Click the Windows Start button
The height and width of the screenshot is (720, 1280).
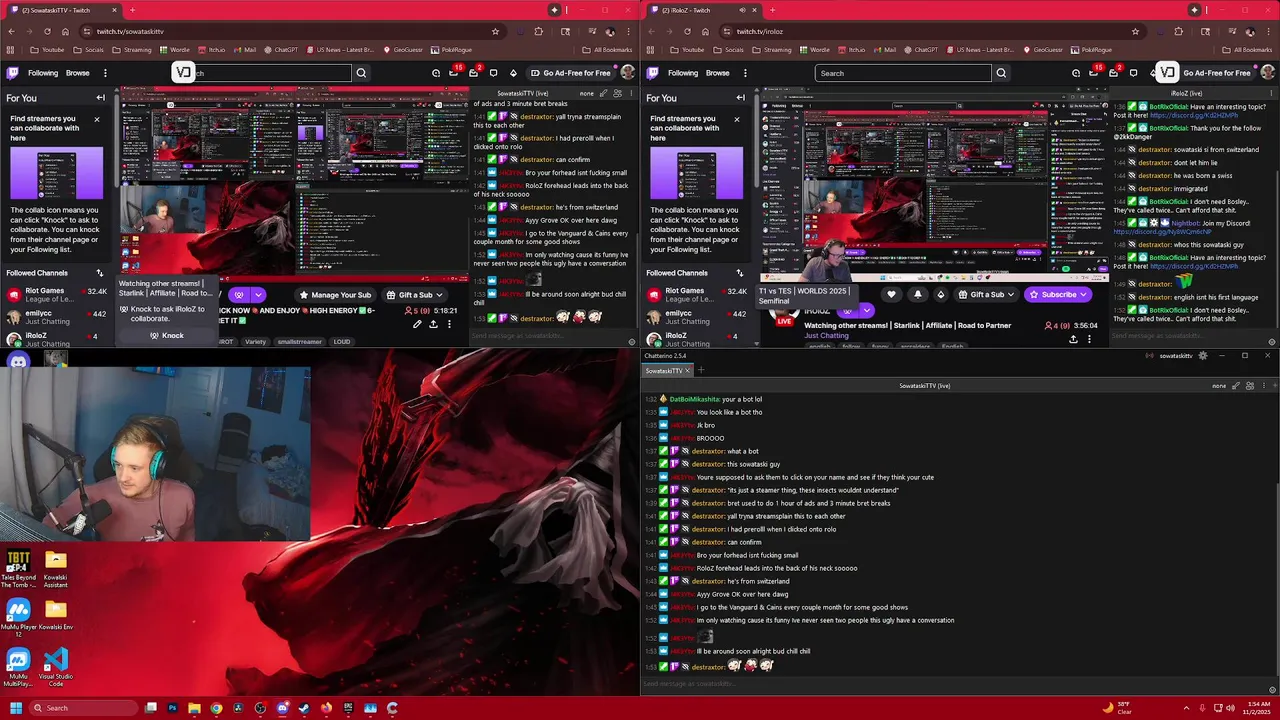coord(15,708)
